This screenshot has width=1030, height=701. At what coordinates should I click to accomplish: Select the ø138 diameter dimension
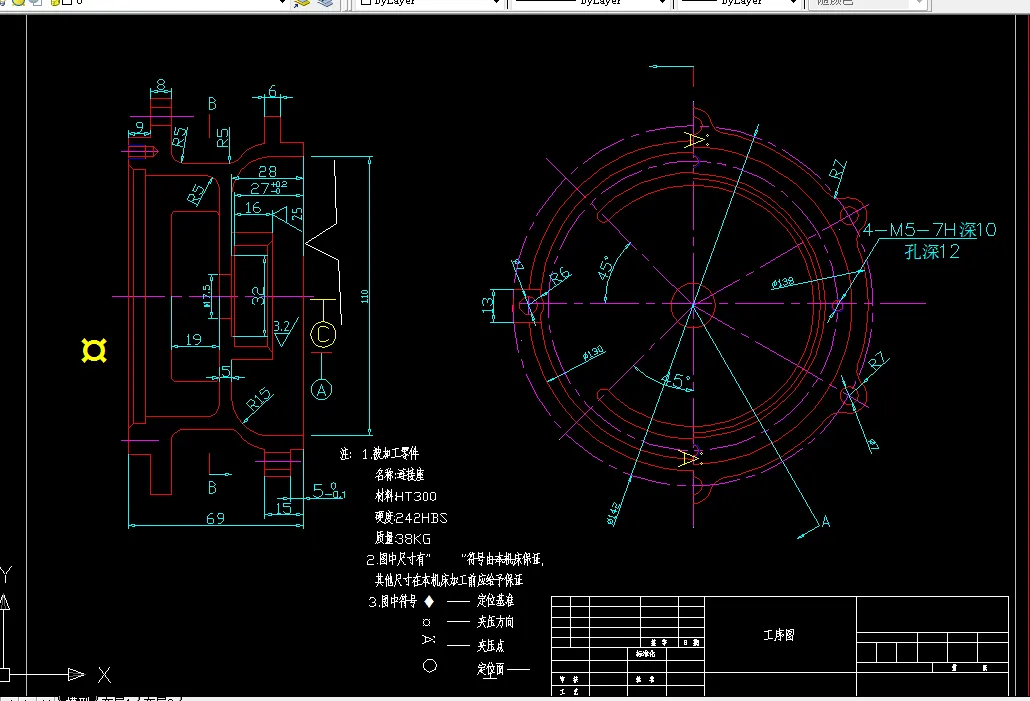782,283
